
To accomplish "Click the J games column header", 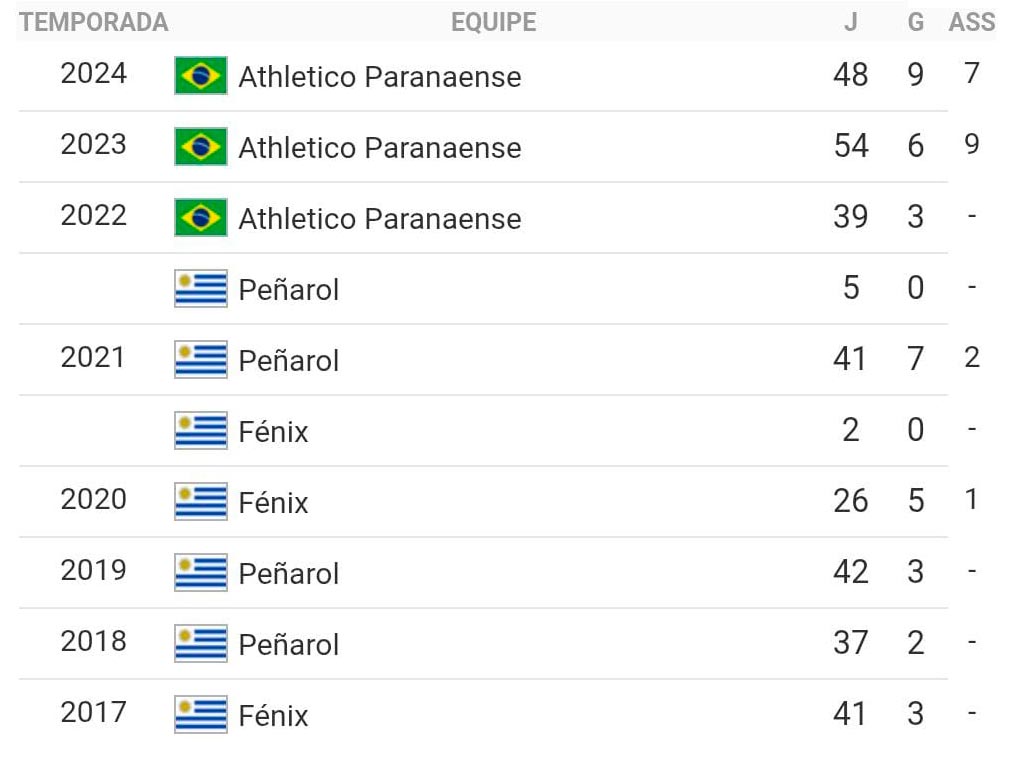I will point(850,22).
